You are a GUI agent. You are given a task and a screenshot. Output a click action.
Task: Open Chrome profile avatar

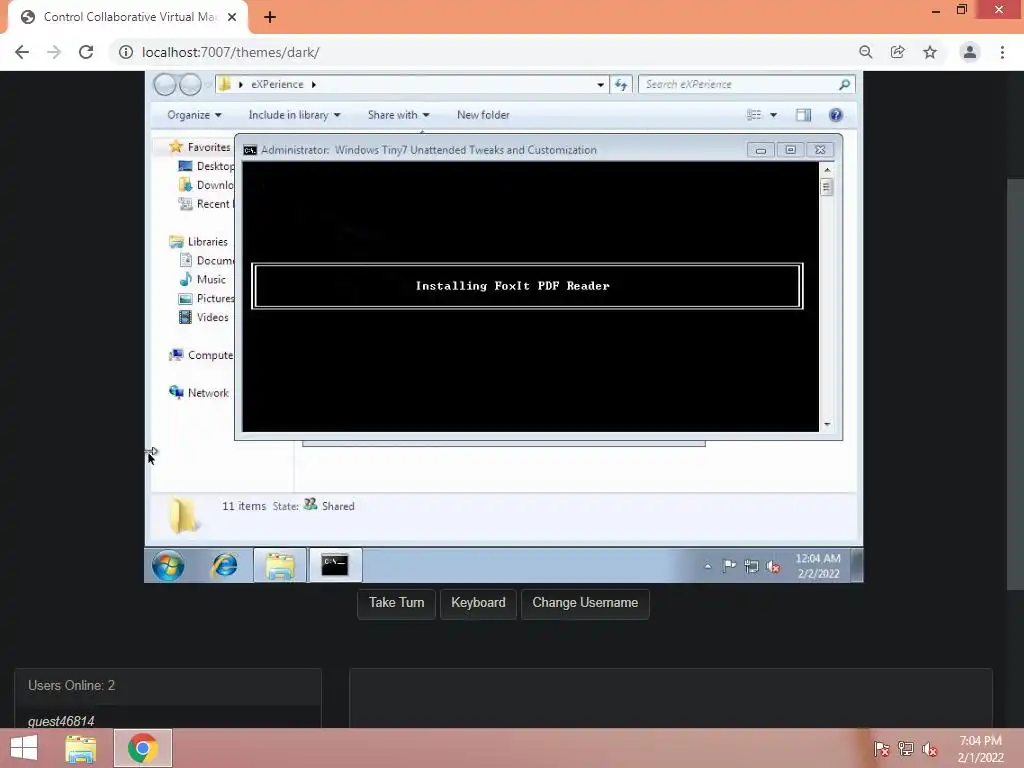click(970, 52)
